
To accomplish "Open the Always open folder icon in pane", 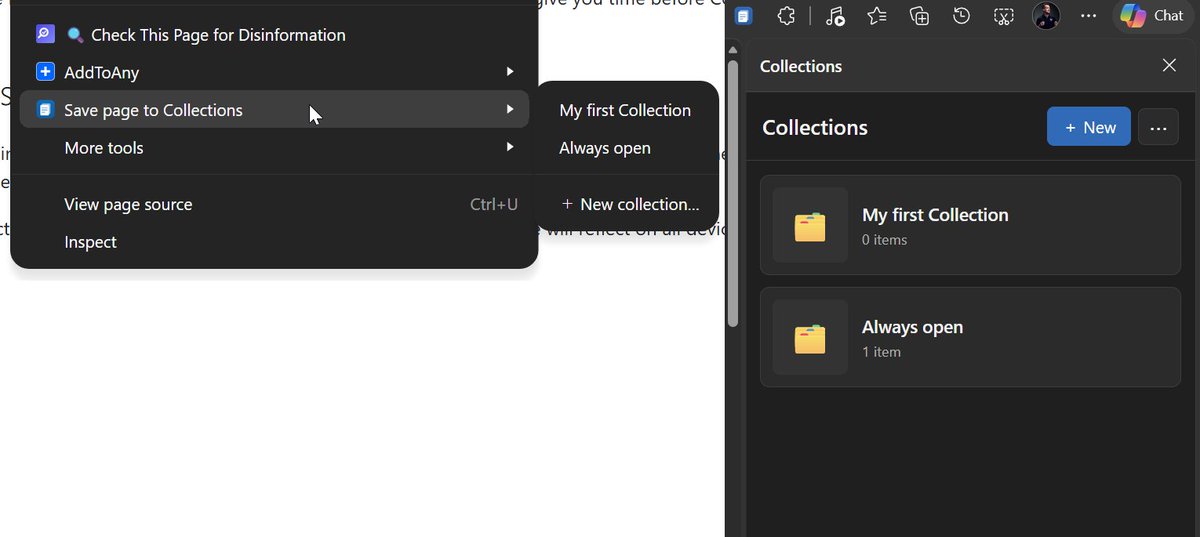I will tap(810, 338).
